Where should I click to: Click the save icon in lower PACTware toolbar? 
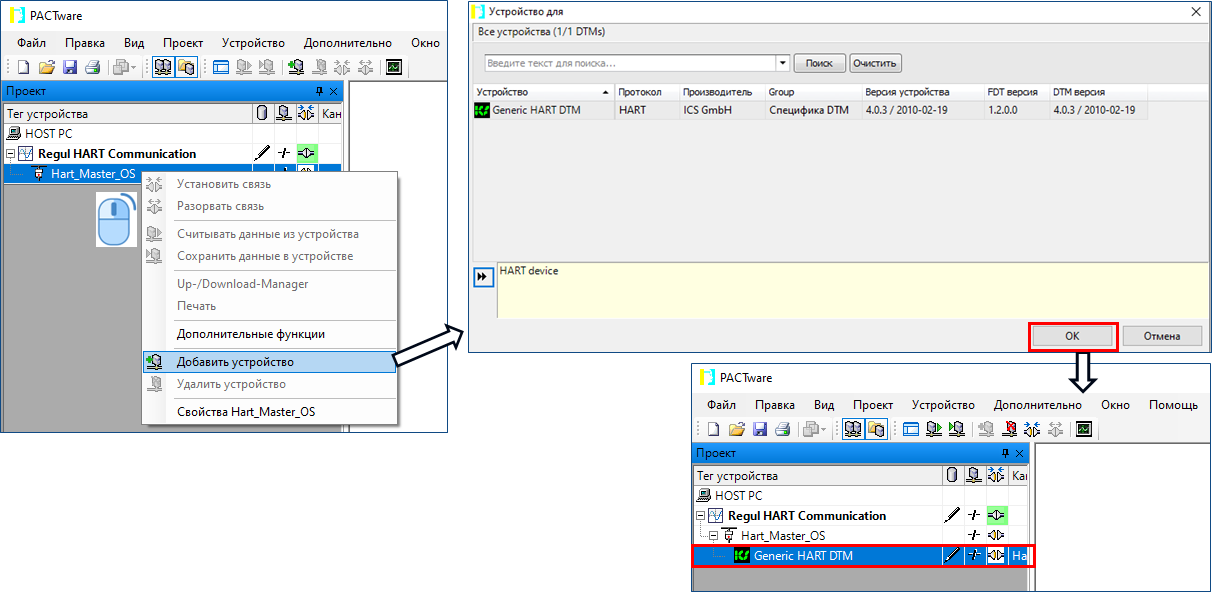pos(760,430)
